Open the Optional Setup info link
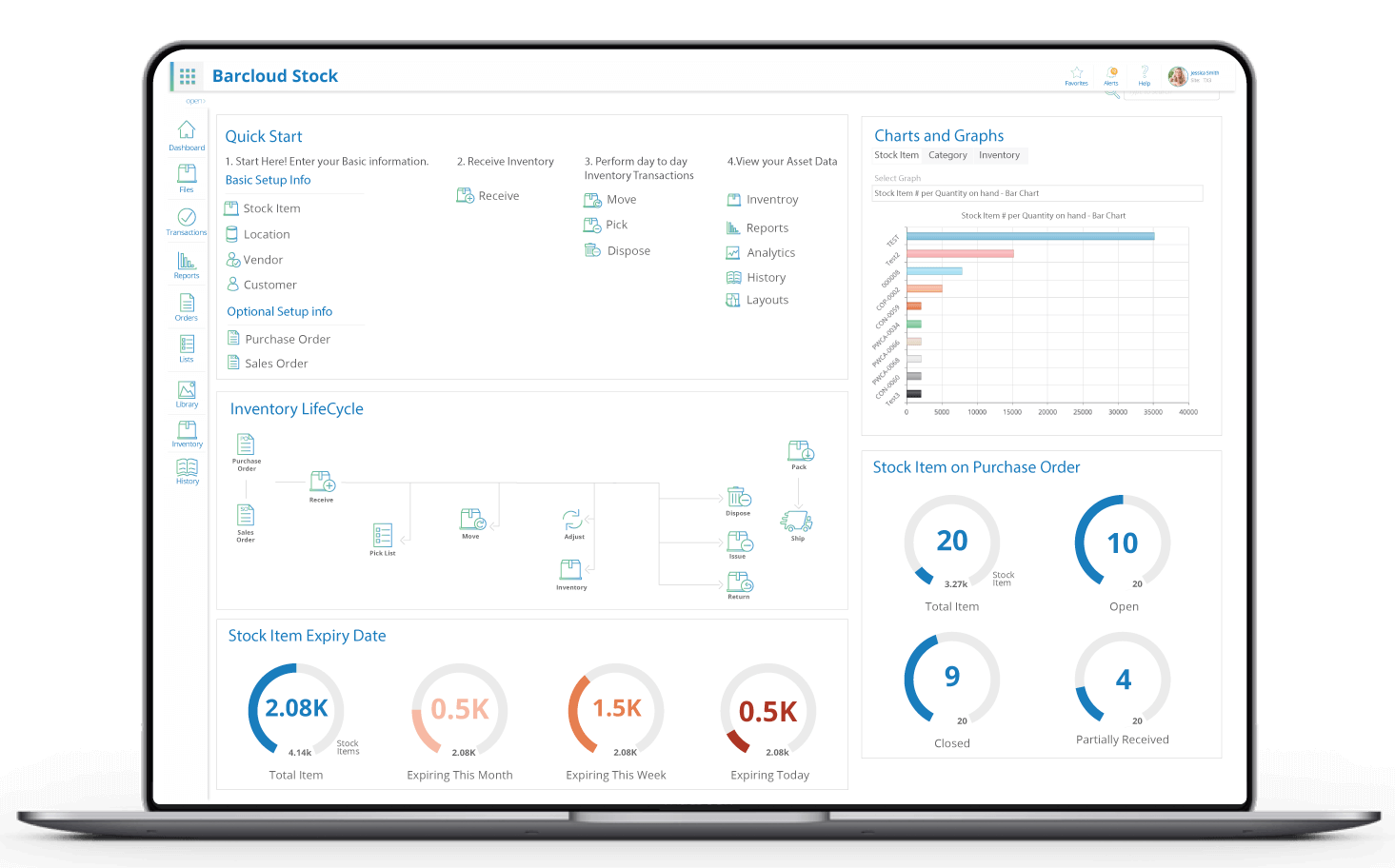The image size is (1395, 868). (279, 311)
